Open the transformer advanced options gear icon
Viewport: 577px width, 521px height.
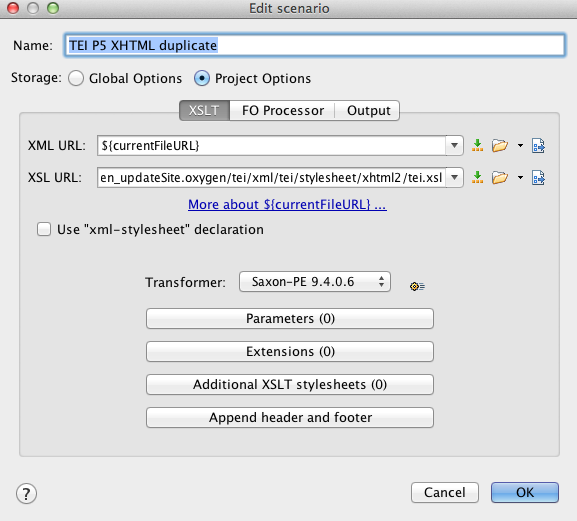(417, 286)
